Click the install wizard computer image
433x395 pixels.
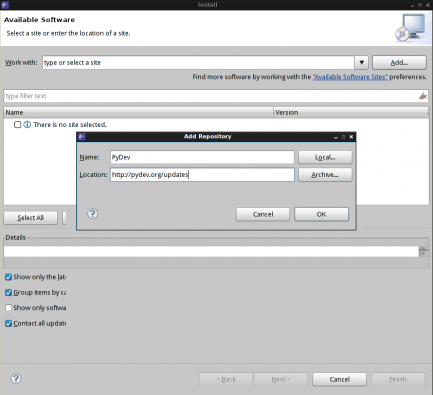point(411,28)
